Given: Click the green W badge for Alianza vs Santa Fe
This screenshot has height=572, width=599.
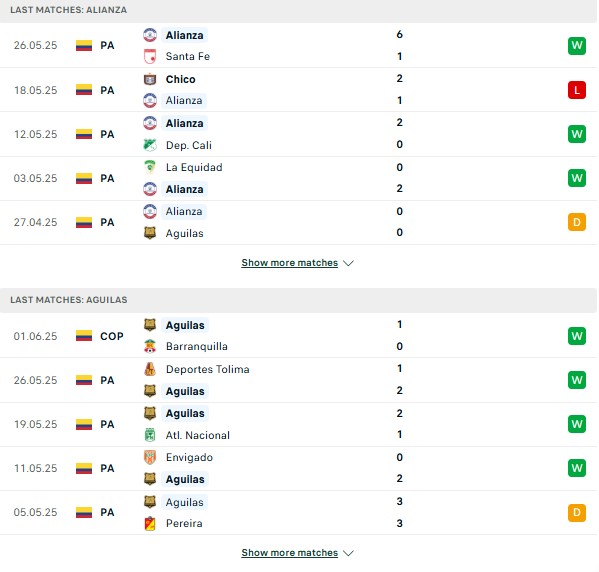Looking at the screenshot, I should click(x=576, y=46).
